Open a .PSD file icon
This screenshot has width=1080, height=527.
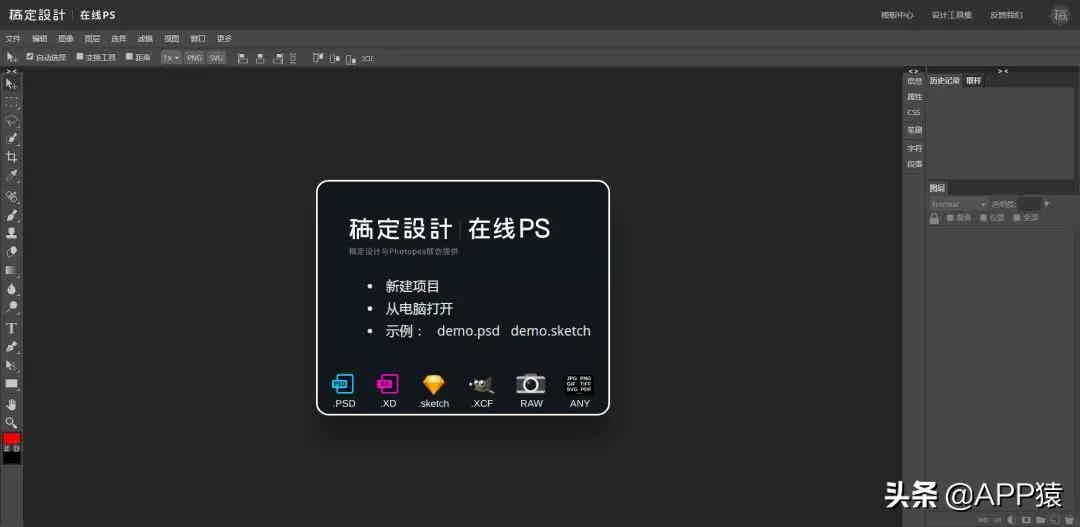[x=343, y=384]
